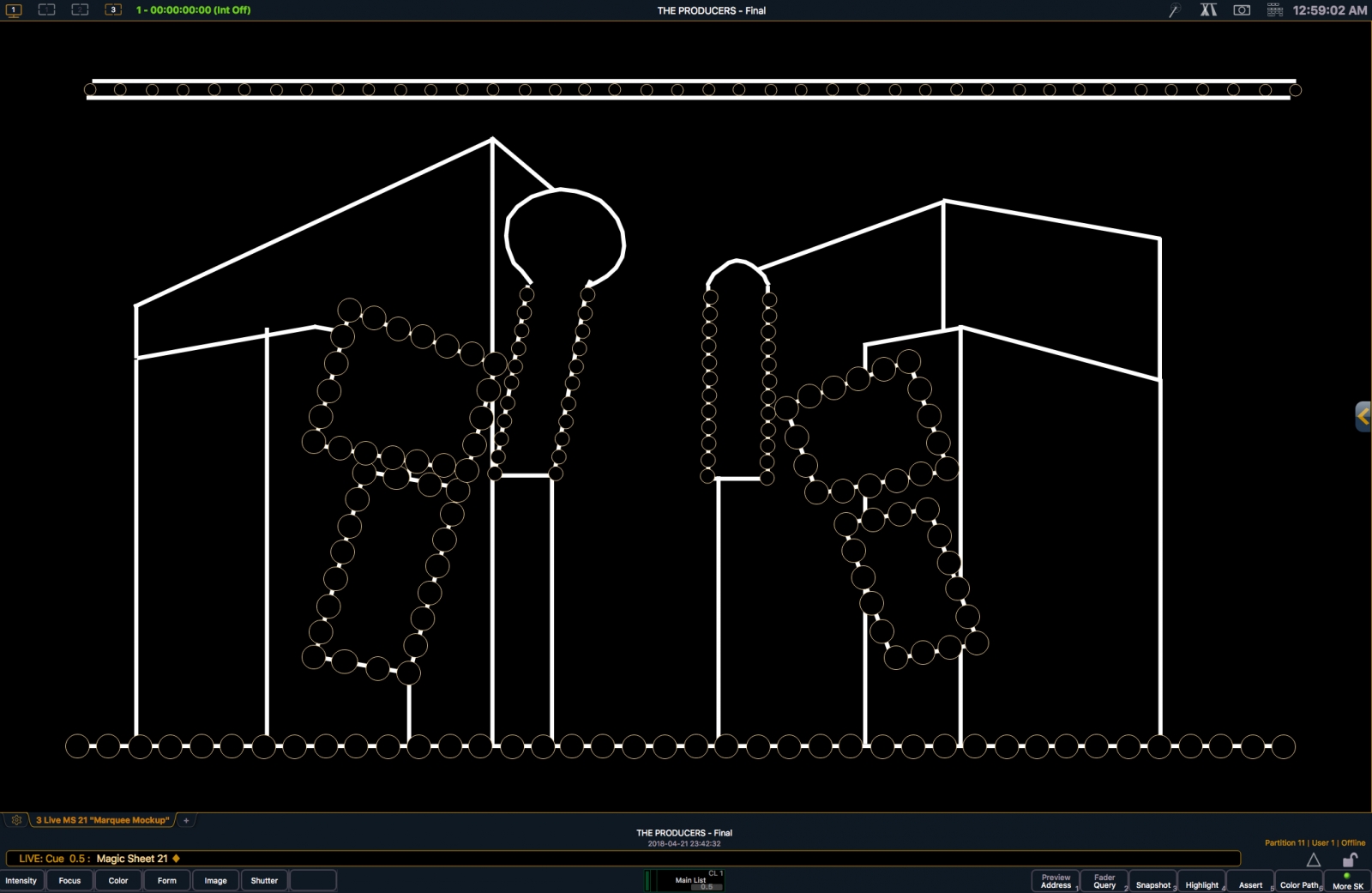Open the Focus parameter category
Screen dimensions: 1372x893
pos(69,881)
